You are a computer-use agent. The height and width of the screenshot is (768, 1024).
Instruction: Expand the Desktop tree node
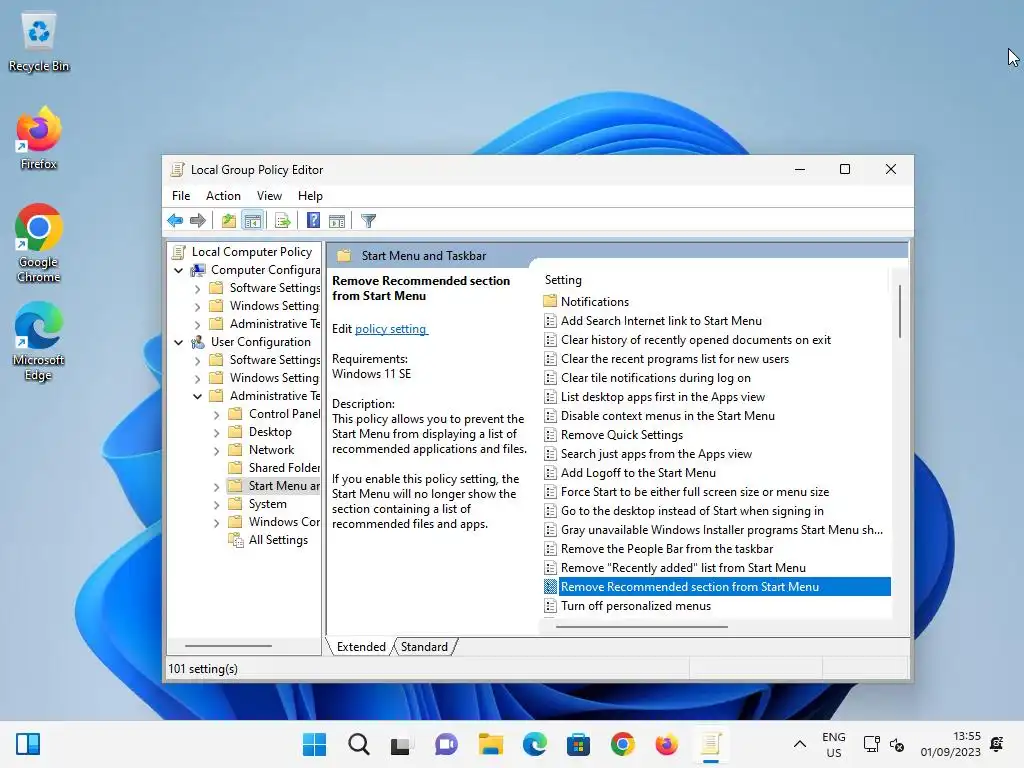[x=216, y=432]
